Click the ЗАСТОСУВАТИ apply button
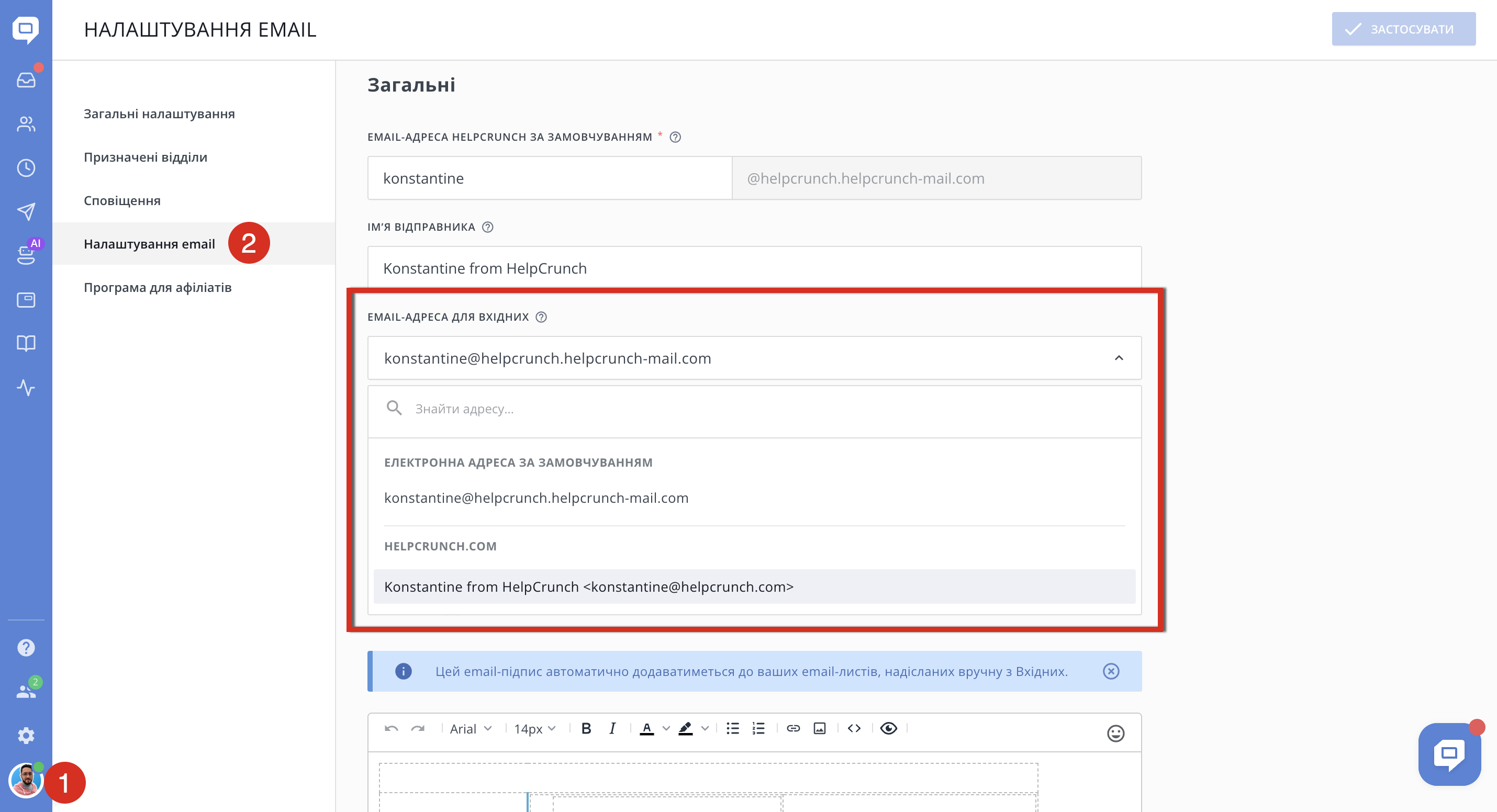The image size is (1497, 812). [x=1404, y=29]
